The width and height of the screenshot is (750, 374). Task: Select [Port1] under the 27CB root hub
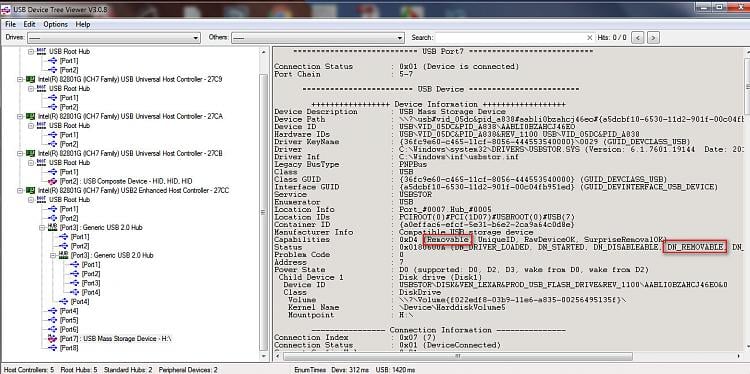(x=69, y=172)
